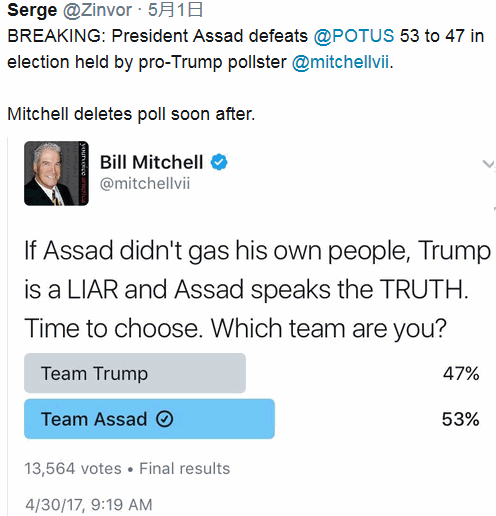Select the Team Assad poll option
This screenshot has height=516, width=496.
pos(149,419)
